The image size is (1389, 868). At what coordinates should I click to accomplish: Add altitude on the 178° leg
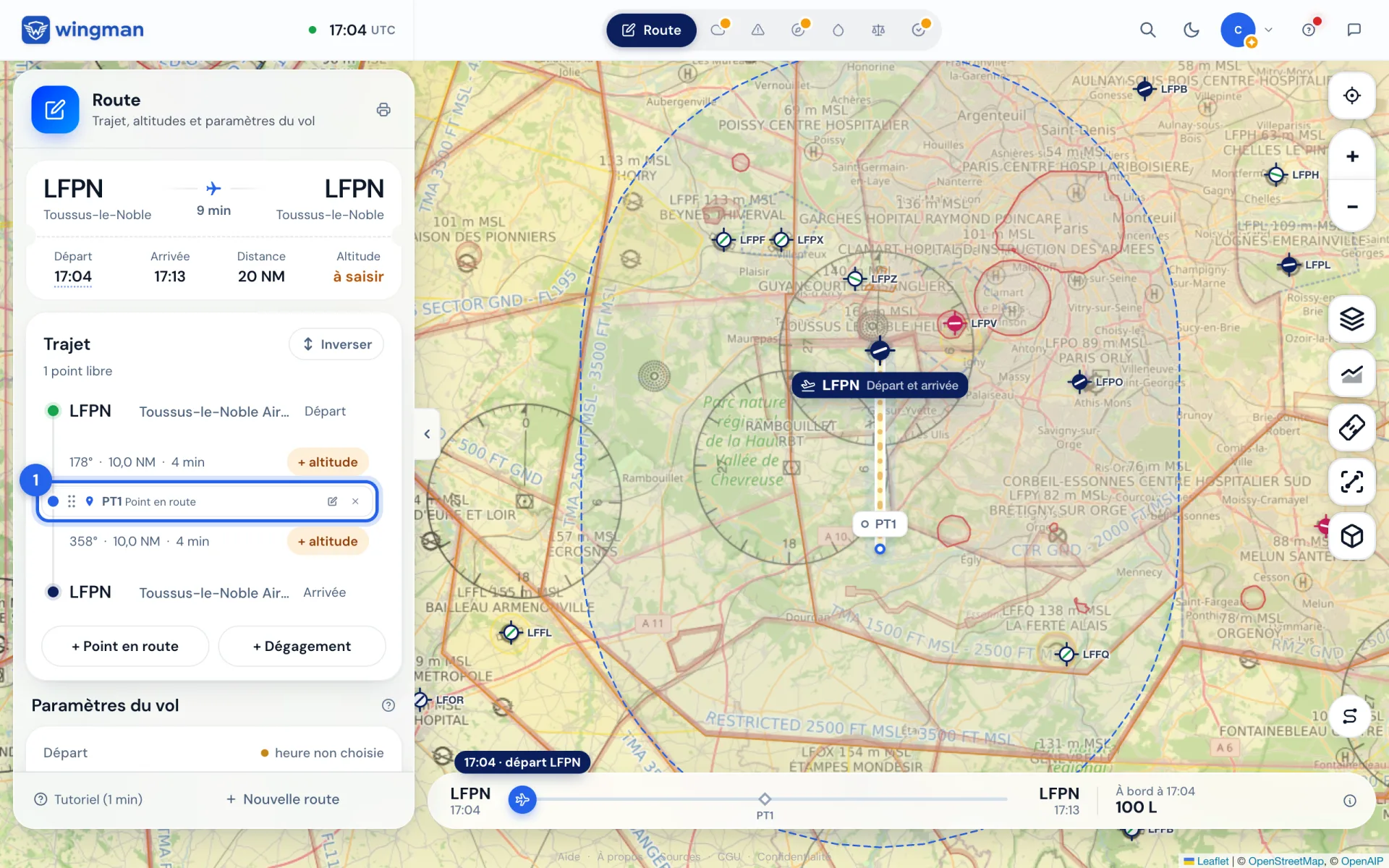pos(328,462)
